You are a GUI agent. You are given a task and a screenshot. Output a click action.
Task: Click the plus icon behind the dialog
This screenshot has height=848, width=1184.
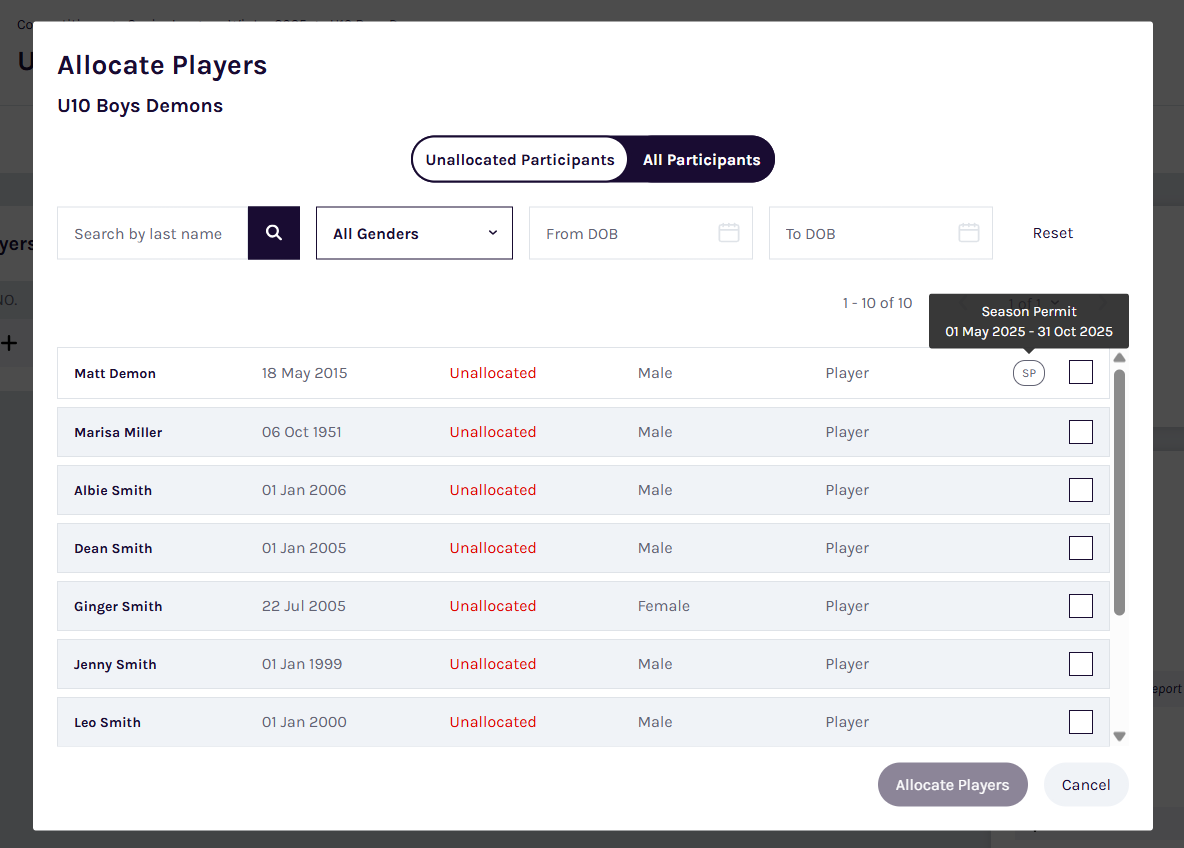coord(9,344)
